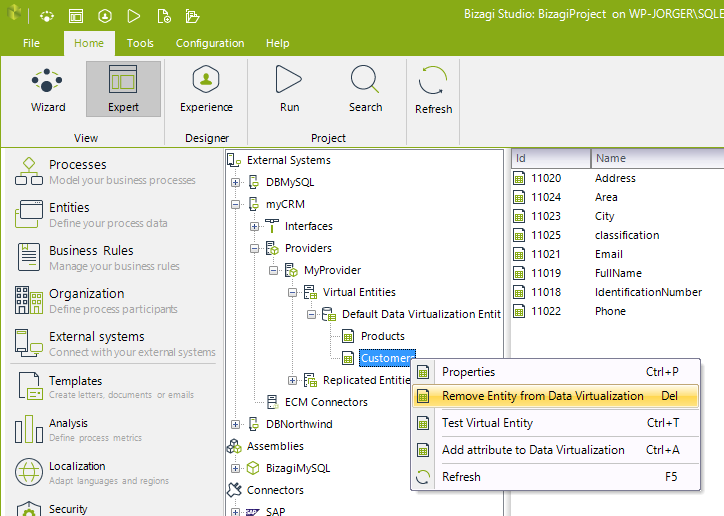Select the Expert view button
Screen dimensions: 724x516
[123, 89]
